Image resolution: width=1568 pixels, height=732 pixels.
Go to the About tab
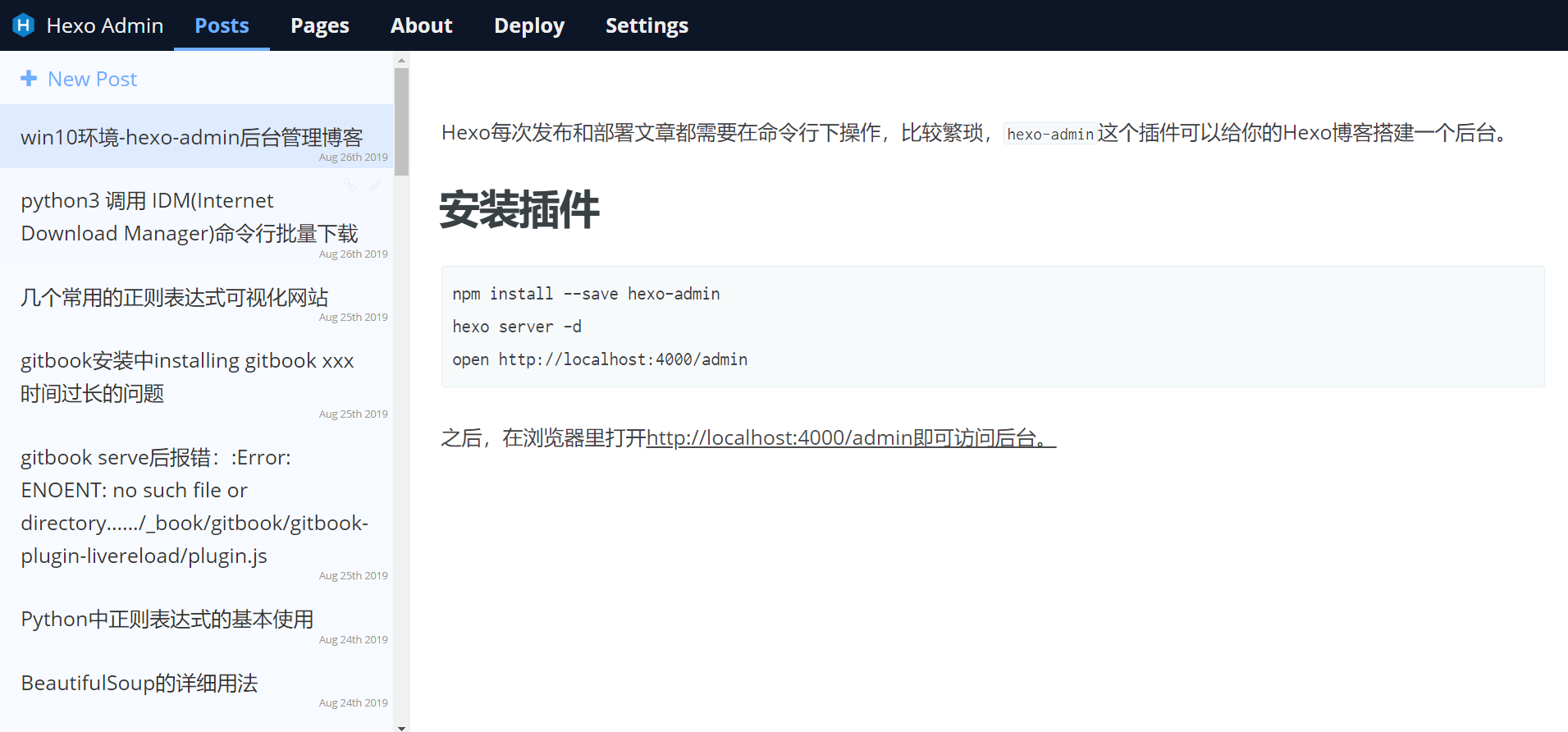(421, 25)
